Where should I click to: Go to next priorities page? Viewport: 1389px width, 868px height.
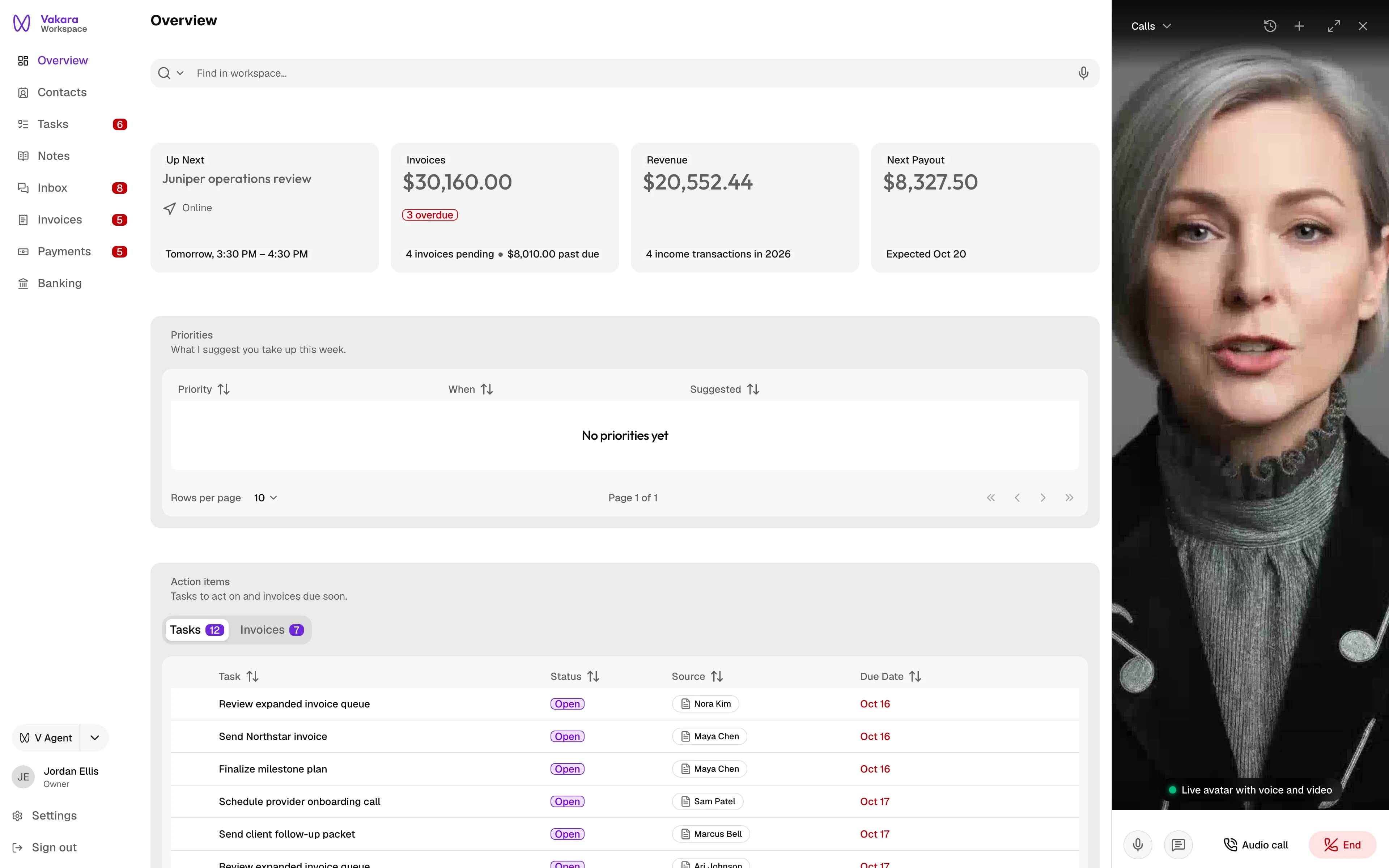[x=1043, y=498]
